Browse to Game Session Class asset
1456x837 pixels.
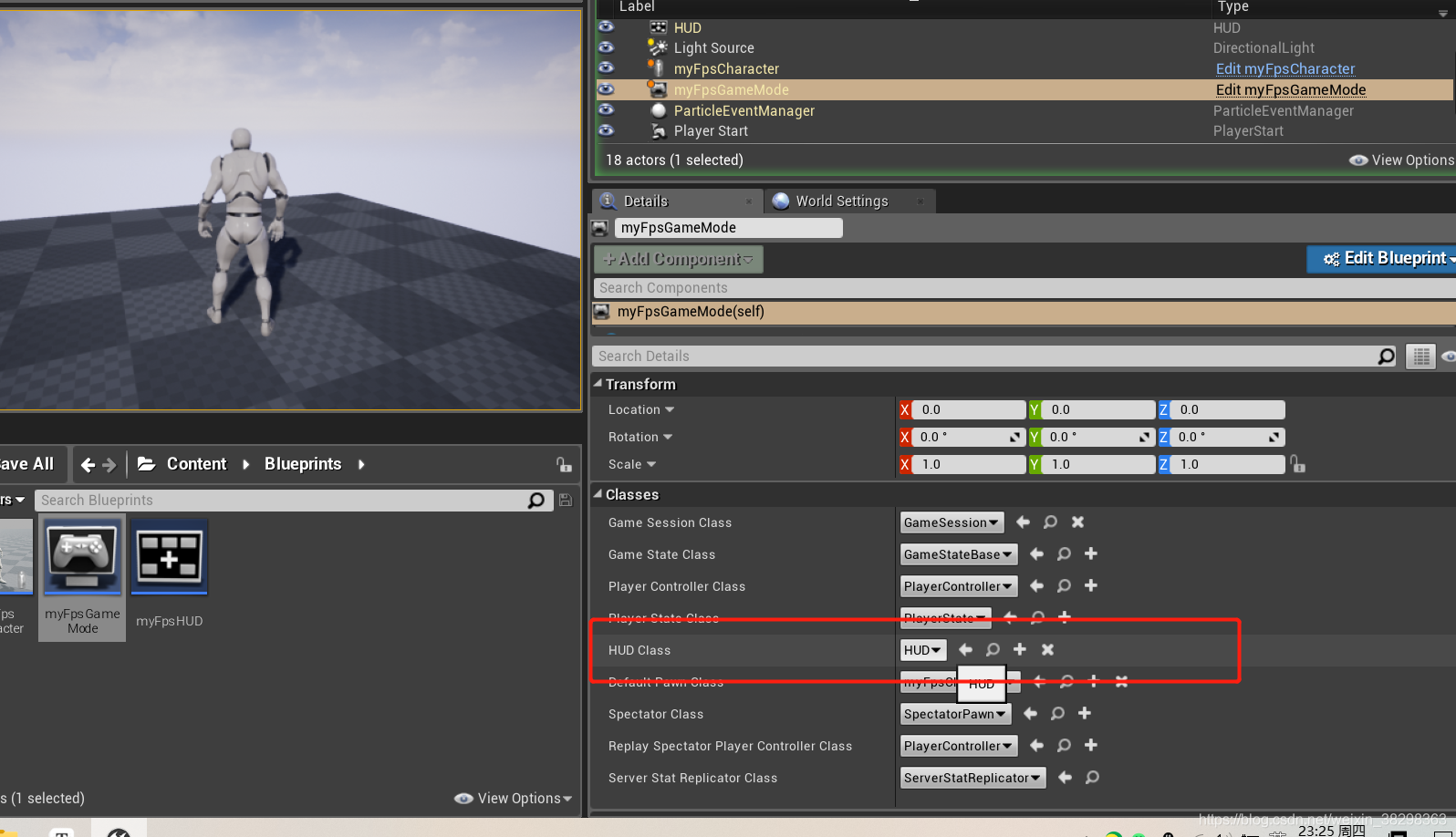[1050, 522]
